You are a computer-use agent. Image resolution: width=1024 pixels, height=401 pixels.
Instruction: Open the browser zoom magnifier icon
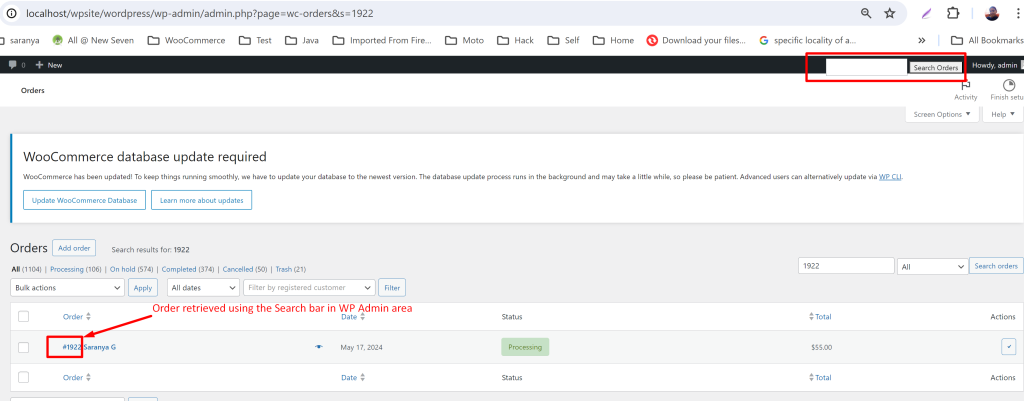866,13
